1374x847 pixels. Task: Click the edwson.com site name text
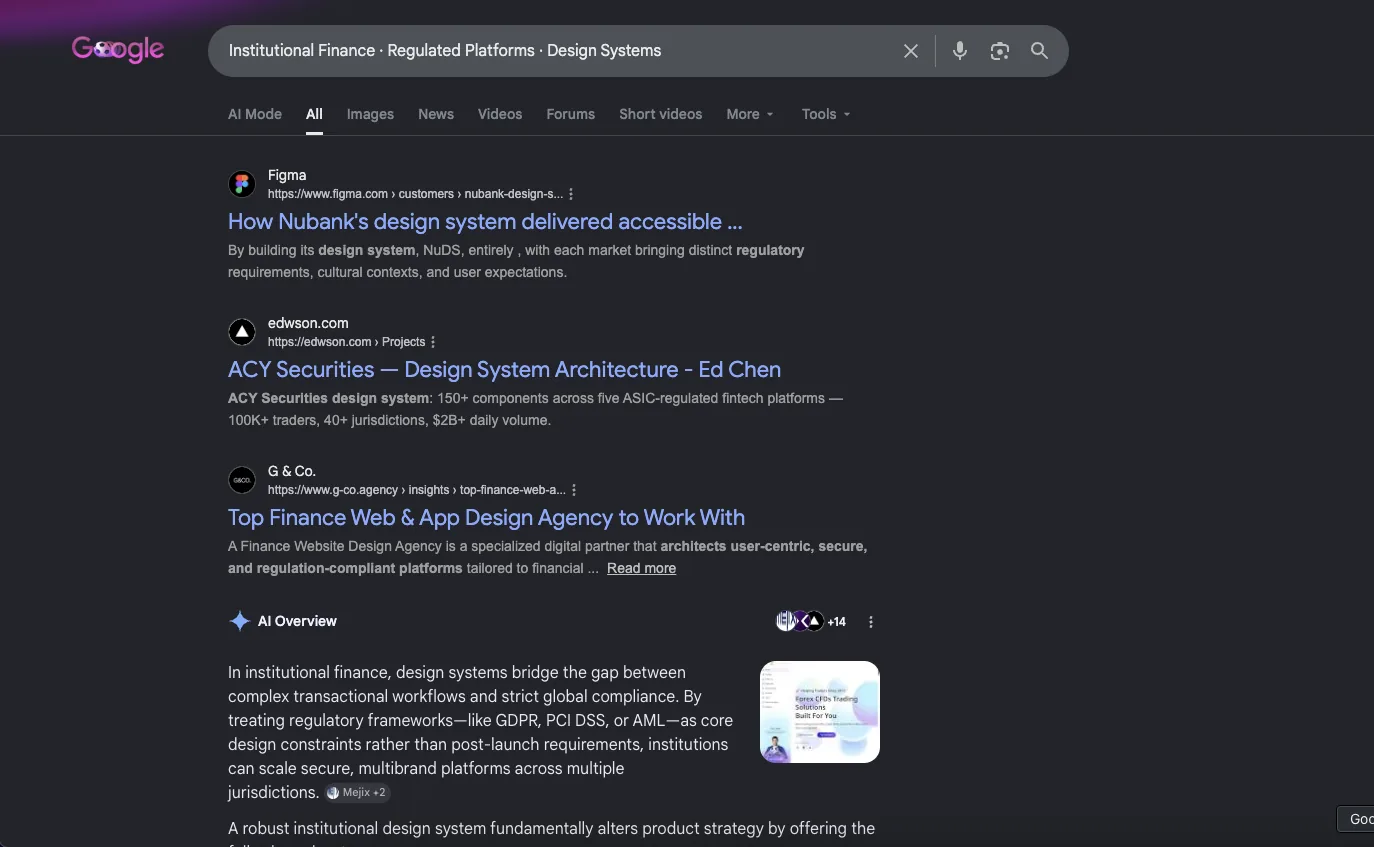(308, 323)
